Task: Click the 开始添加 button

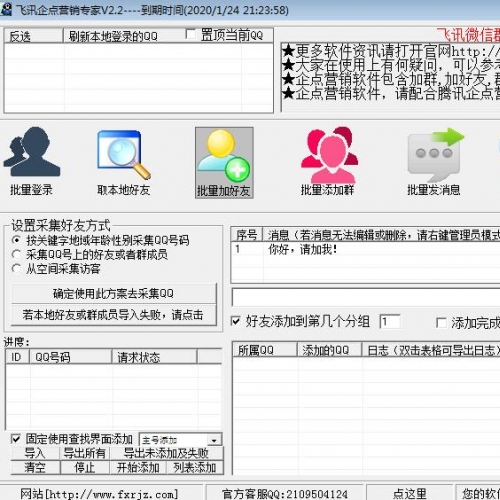Action: pos(138,467)
